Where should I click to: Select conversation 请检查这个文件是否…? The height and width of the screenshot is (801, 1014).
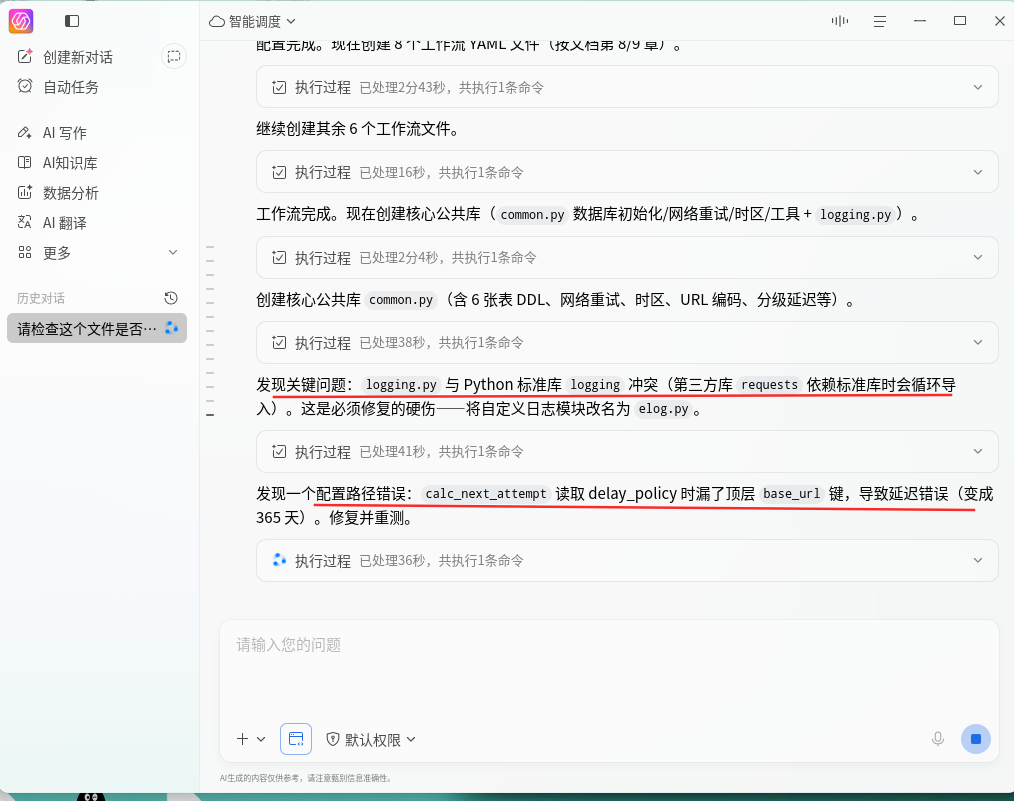97,328
